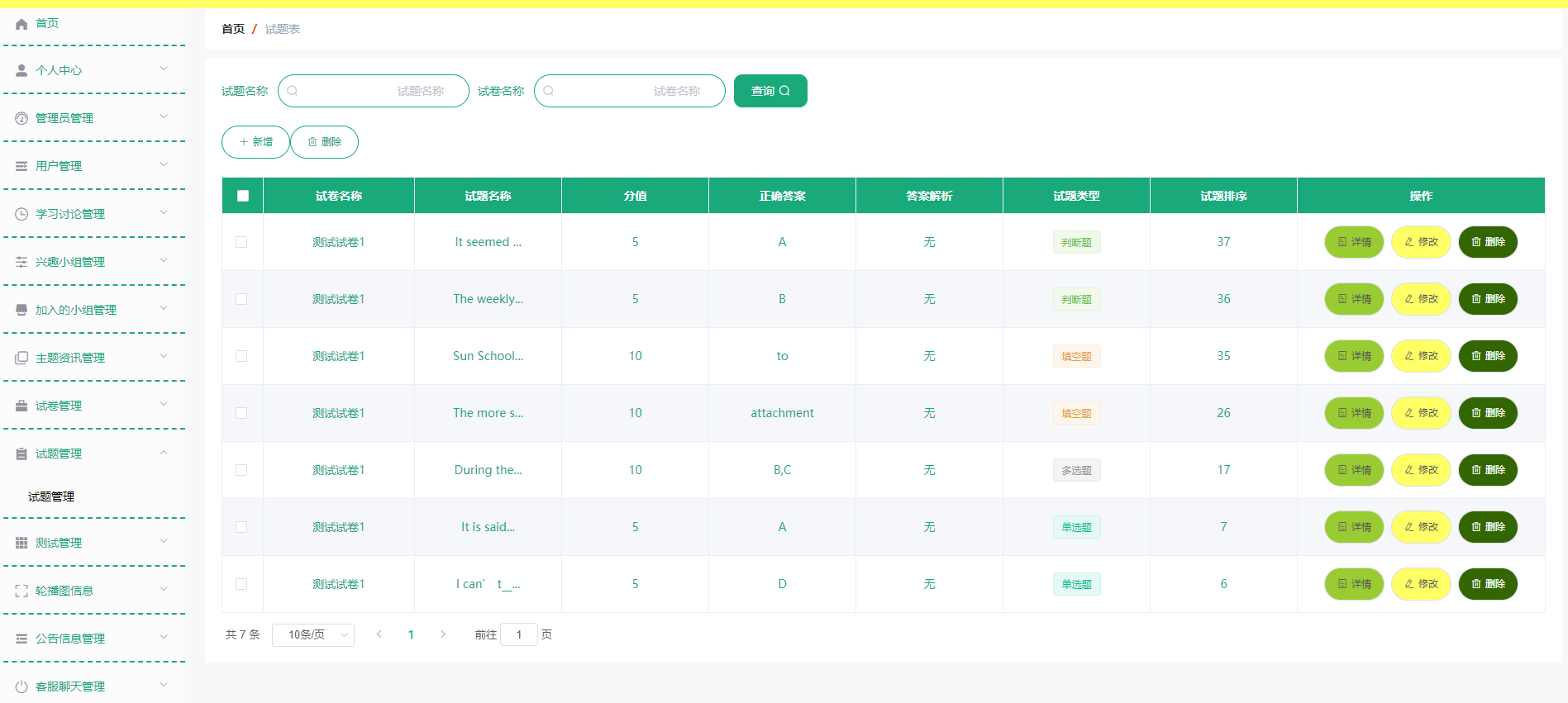Click the home icon in sidebar
Image resolution: width=1568 pixels, height=703 pixels.
click(21, 24)
